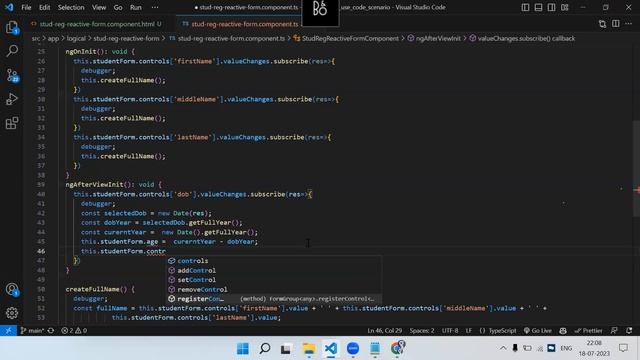Open the notifications bell in status bar
The height and width of the screenshot is (360, 640).
[x=629, y=331]
